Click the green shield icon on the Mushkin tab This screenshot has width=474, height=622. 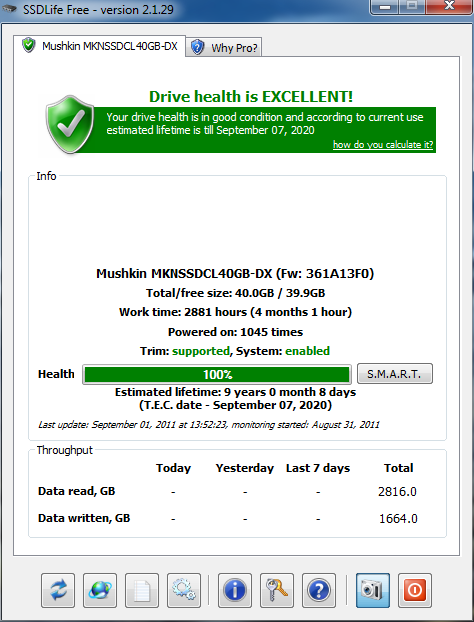pyautogui.click(x=29, y=45)
